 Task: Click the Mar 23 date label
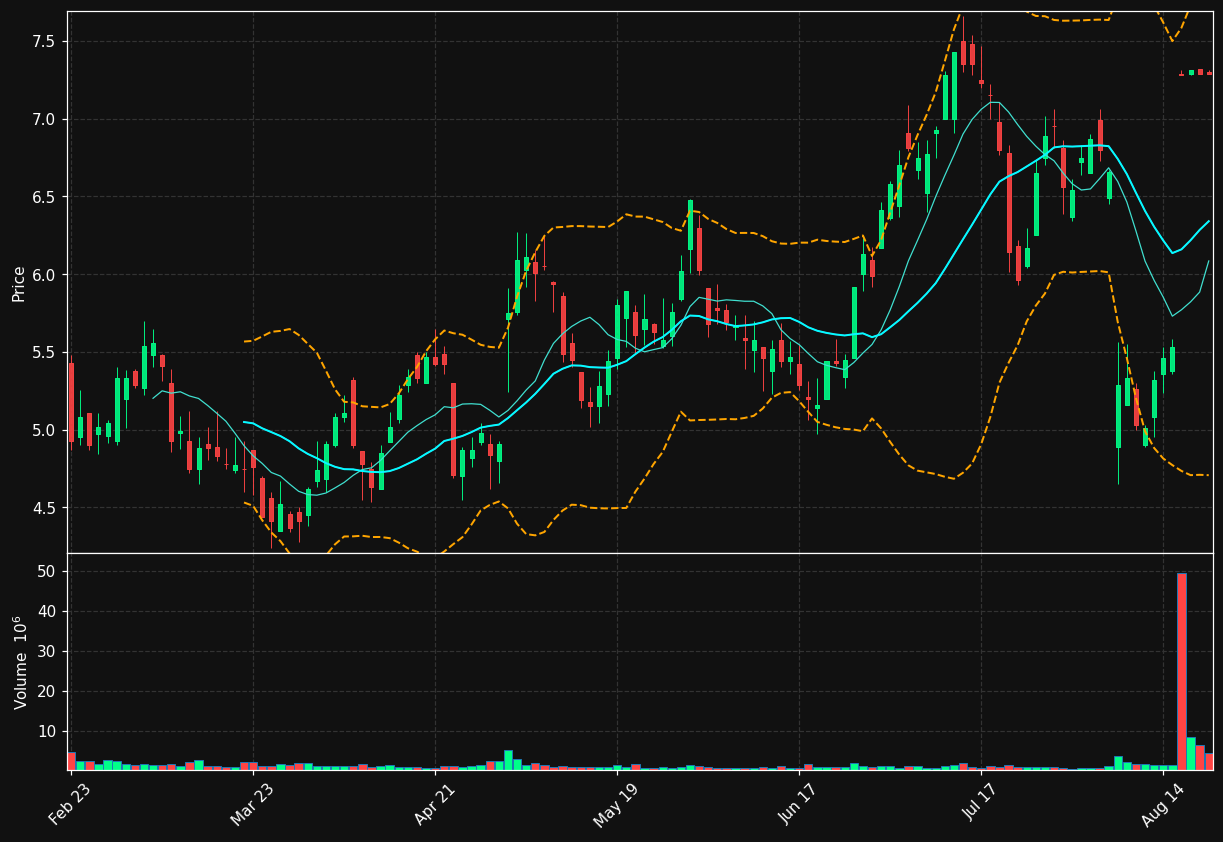[252, 804]
